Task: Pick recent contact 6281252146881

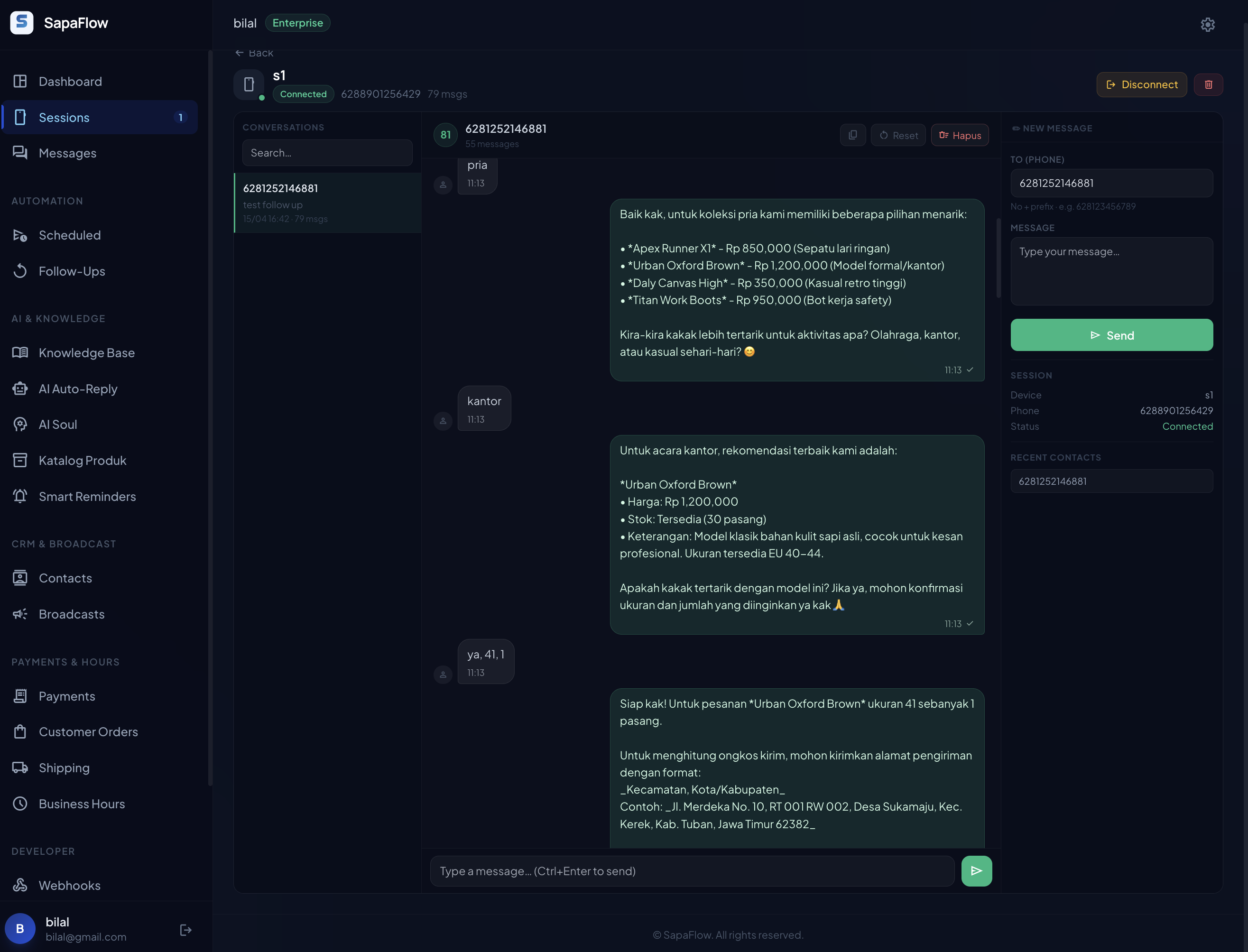Action: pos(1111,481)
